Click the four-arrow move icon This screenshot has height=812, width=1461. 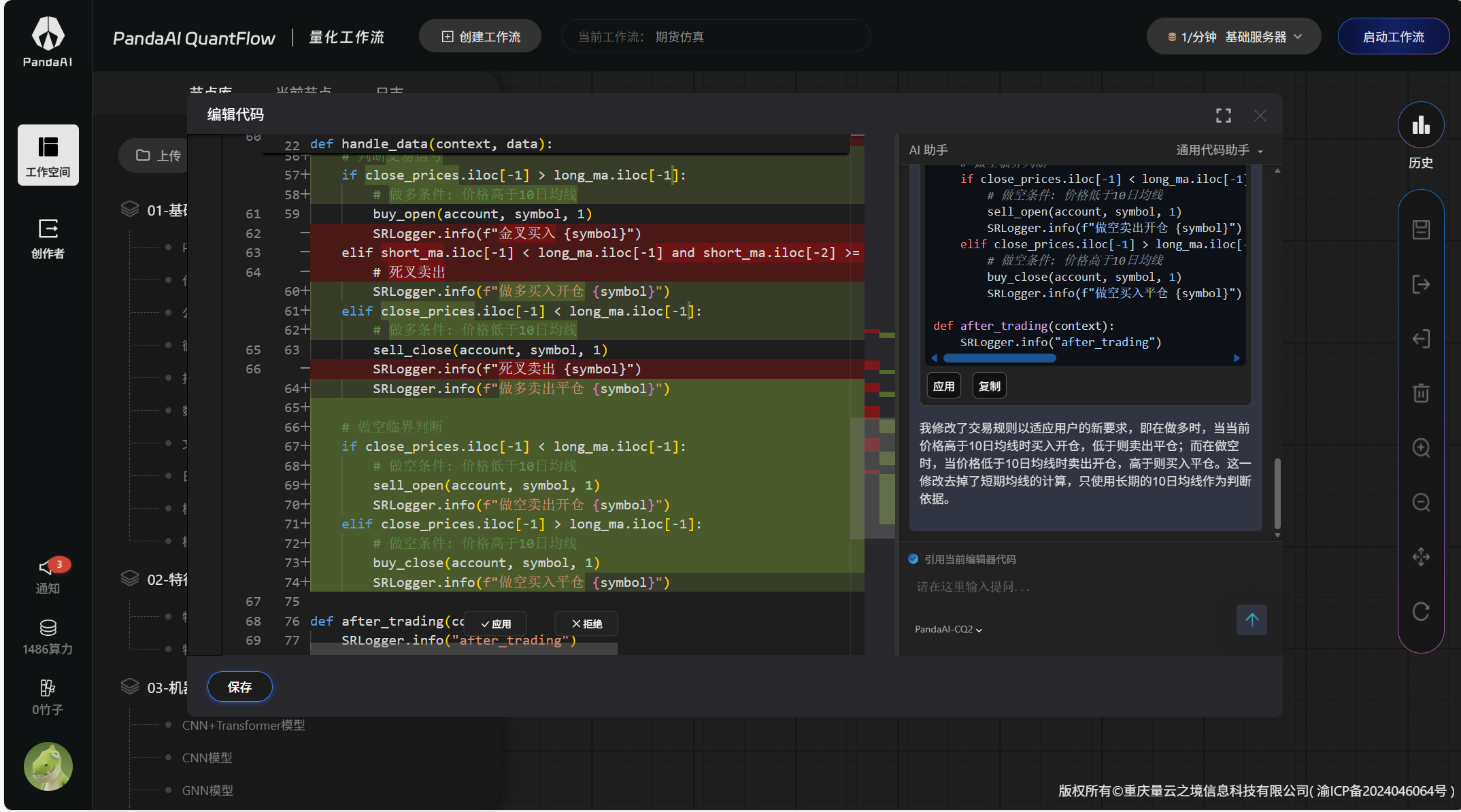tap(1421, 557)
